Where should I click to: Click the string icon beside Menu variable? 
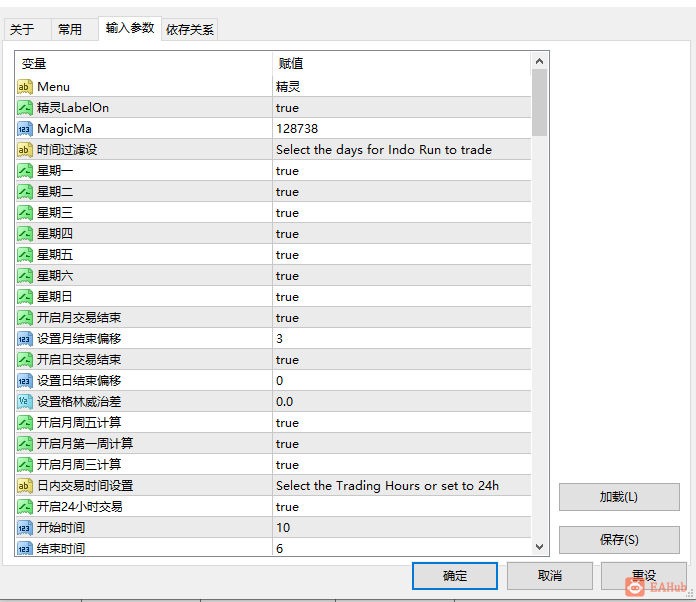coord(25,87)
